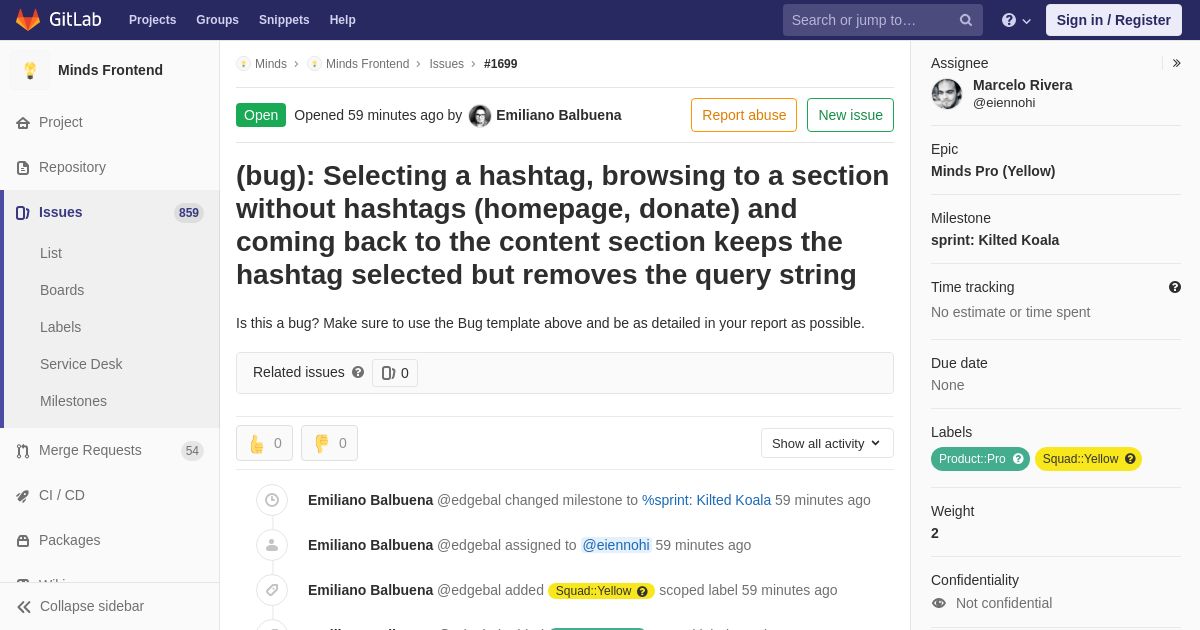
Task: Click the search magnifier icon
Action: point(966,20)
